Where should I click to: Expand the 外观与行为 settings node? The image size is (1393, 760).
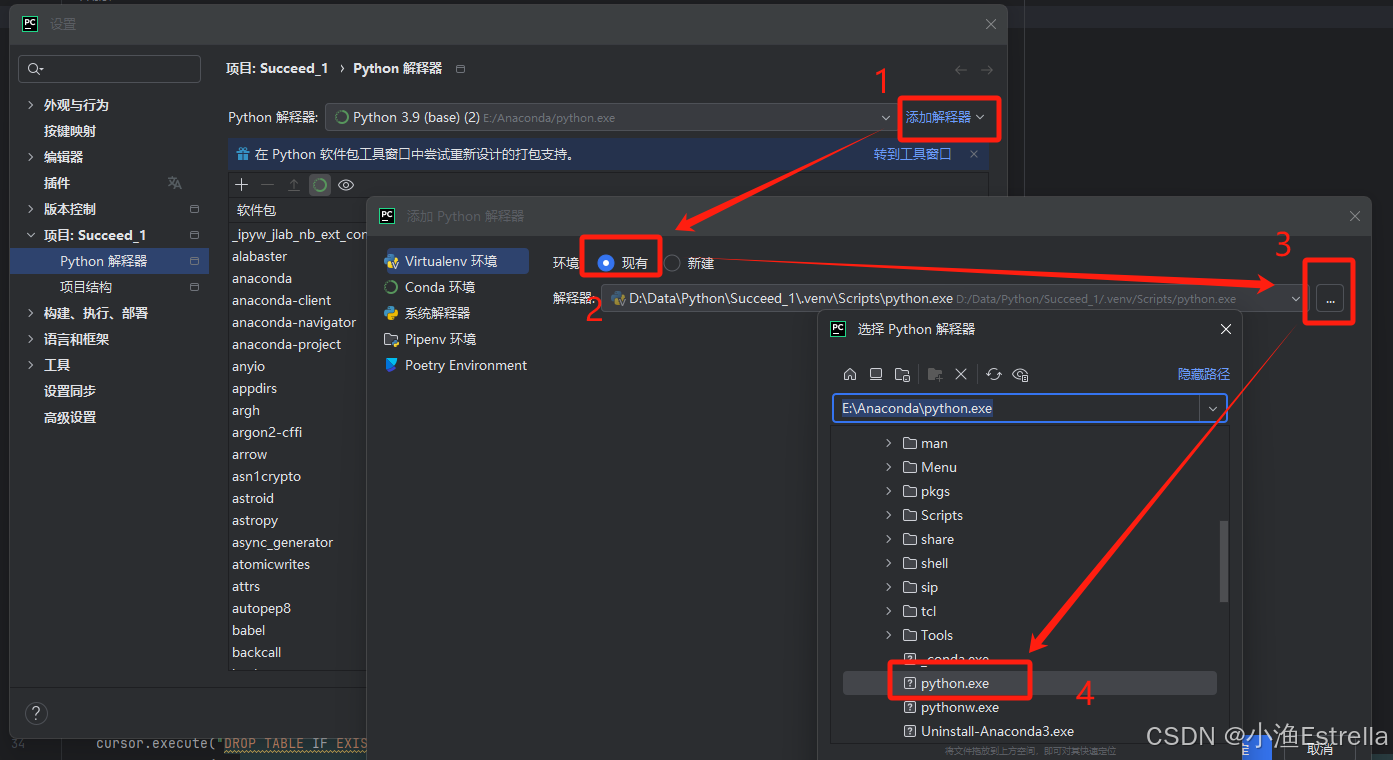[30, 105]
